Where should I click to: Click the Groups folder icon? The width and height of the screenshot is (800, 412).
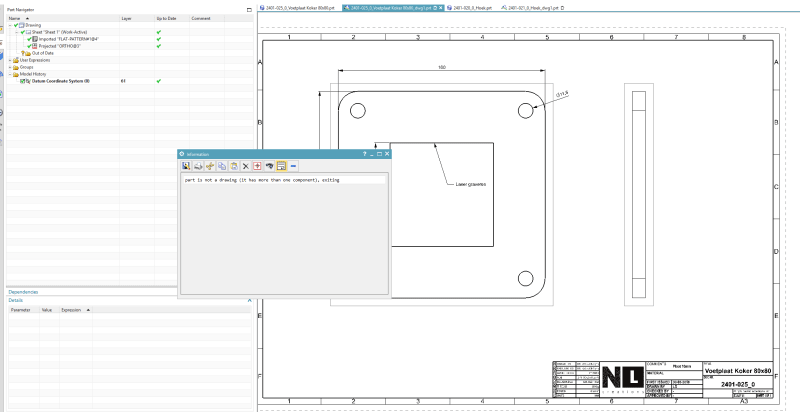pyautogui.click(x=16, y=67)
